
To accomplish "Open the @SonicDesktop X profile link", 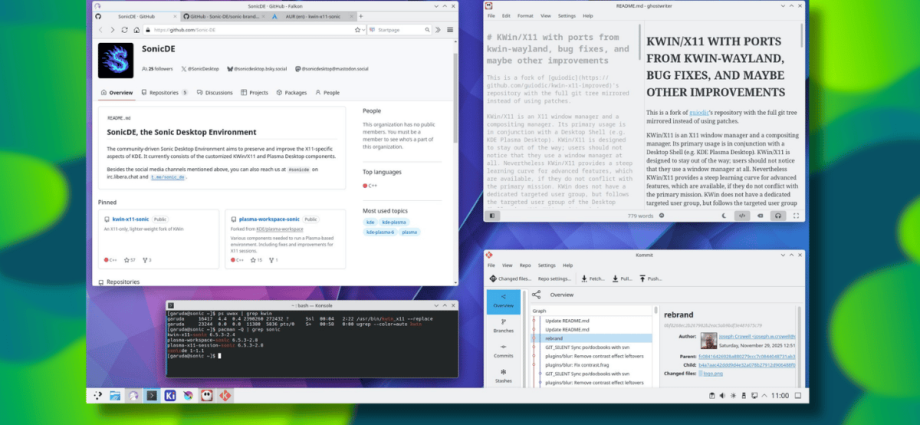I will 200,69.
